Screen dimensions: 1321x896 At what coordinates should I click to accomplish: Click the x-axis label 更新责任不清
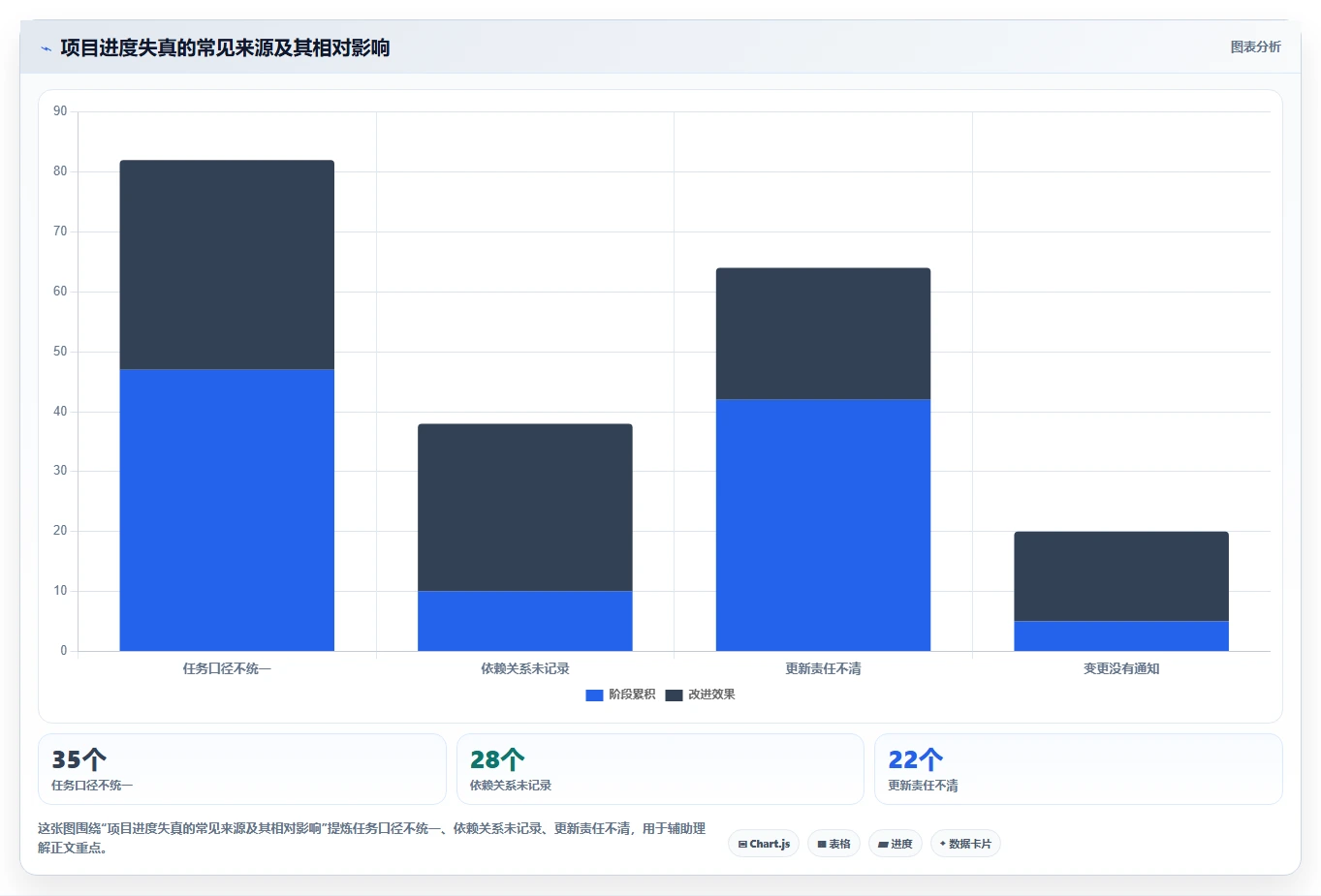coord(823,668)
